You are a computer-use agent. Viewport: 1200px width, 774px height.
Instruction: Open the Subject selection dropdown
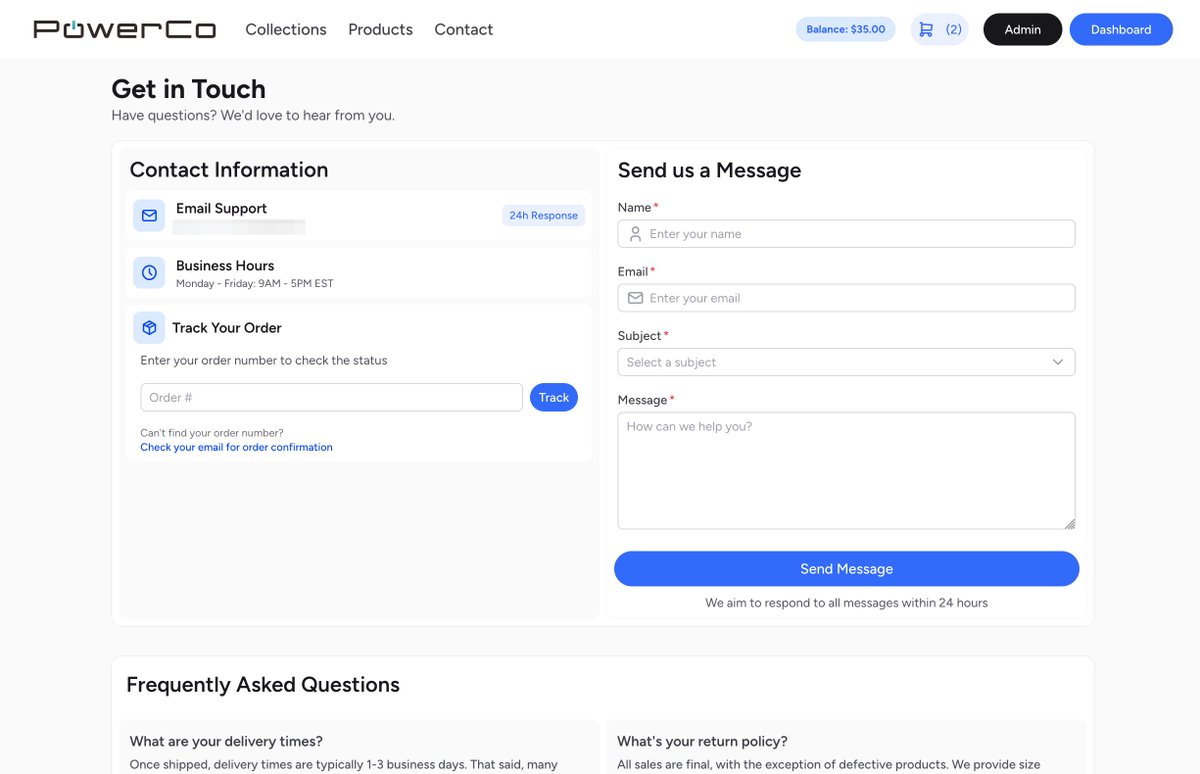tap(846, 362)
